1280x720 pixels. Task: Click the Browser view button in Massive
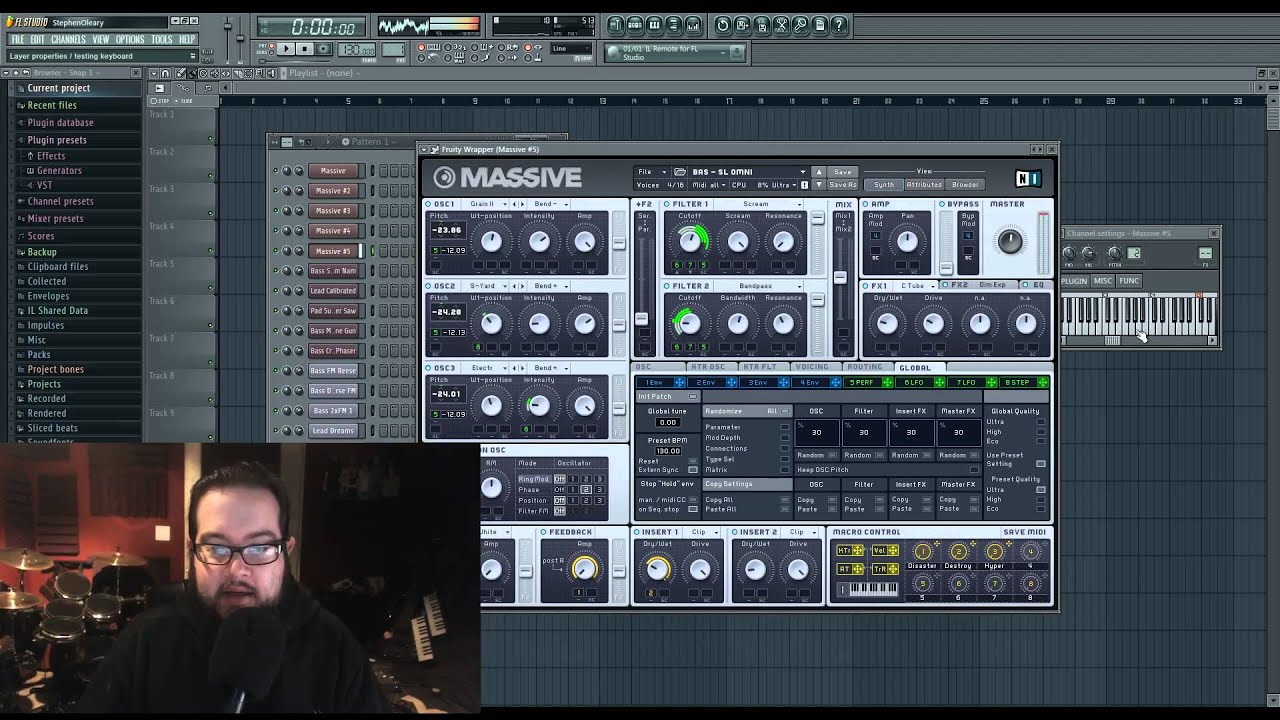point(965,185)
